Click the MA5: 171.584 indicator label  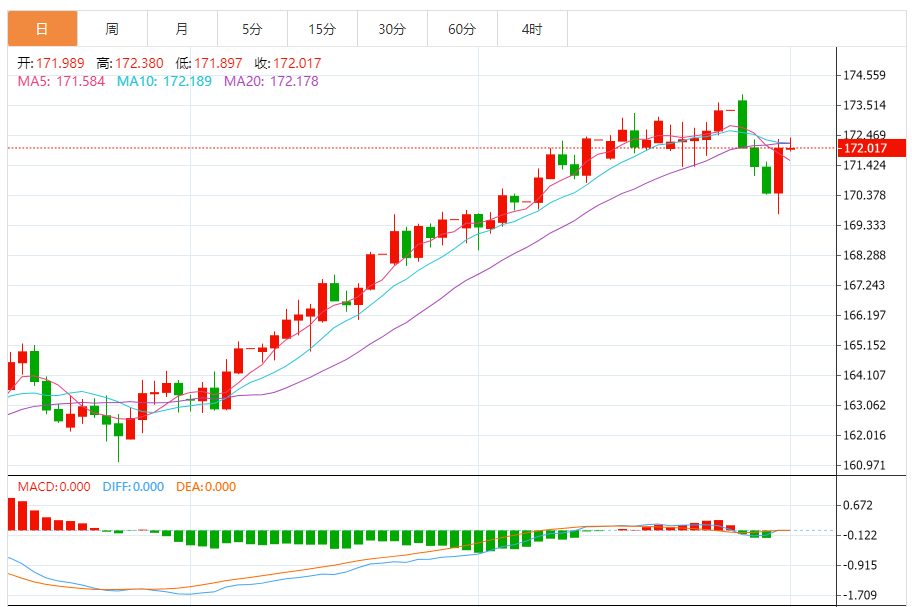click(x=62, y=81)
